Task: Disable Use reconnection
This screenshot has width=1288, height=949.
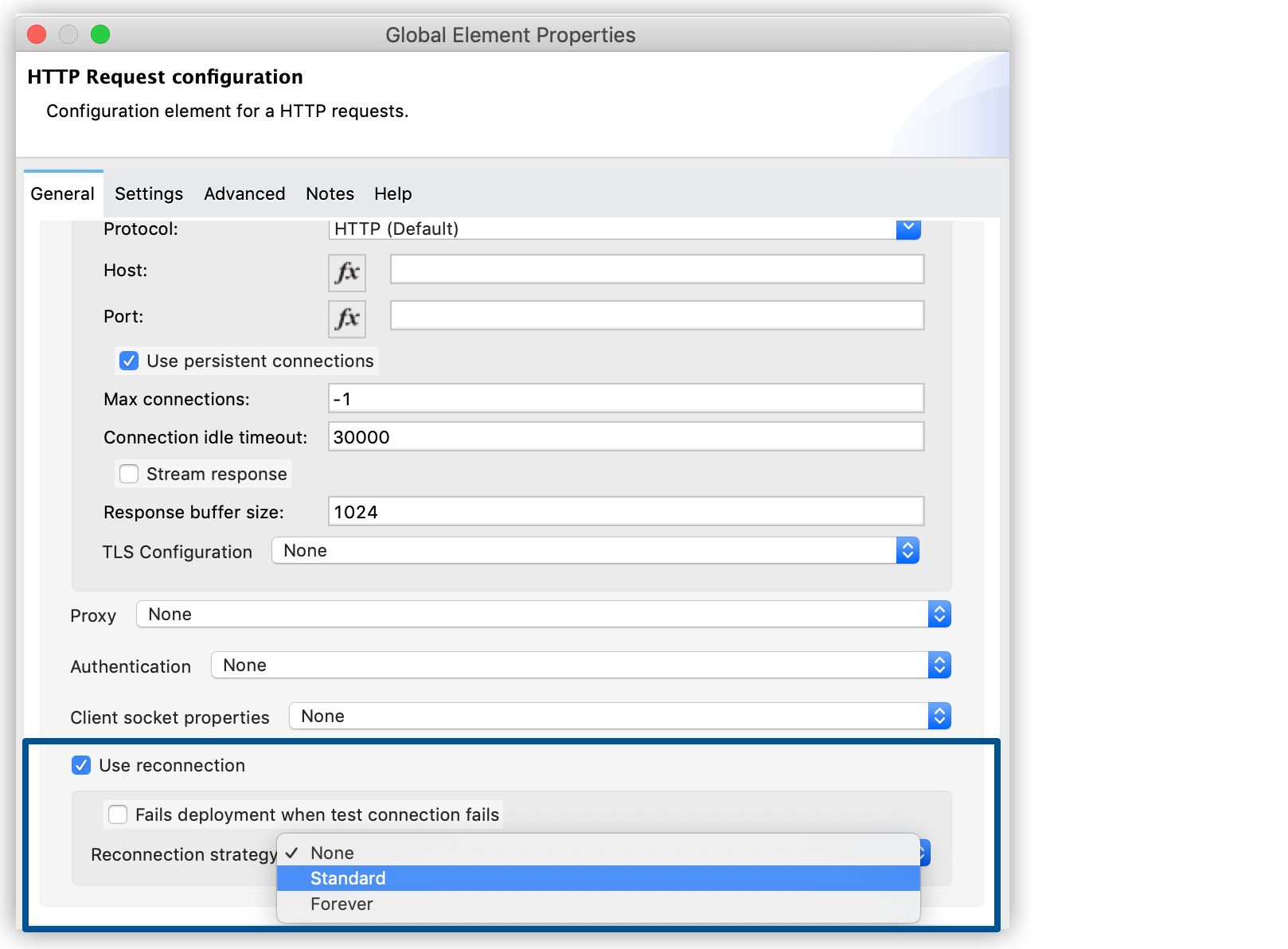Action: coord(81,765)
